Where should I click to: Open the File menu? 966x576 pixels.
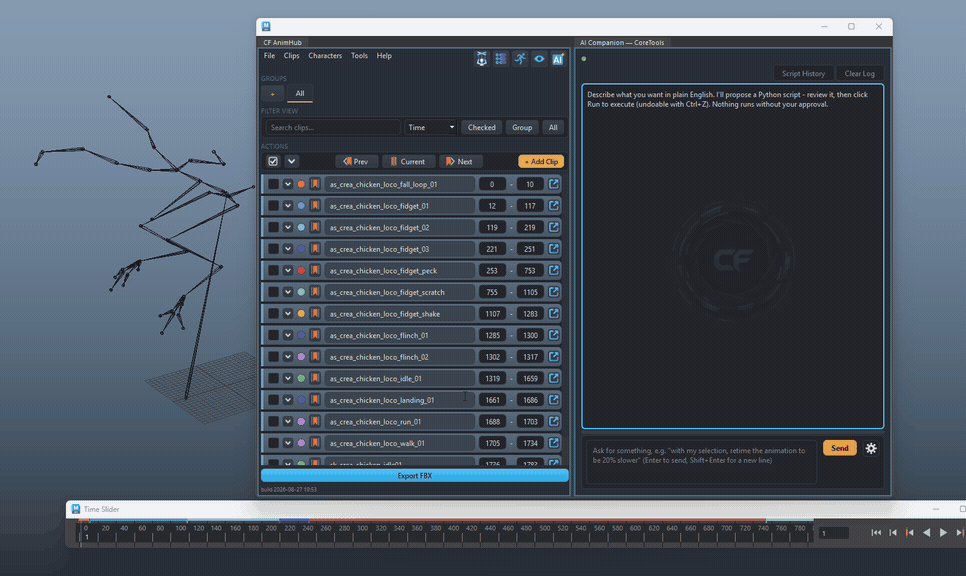(x=269, y=55)
